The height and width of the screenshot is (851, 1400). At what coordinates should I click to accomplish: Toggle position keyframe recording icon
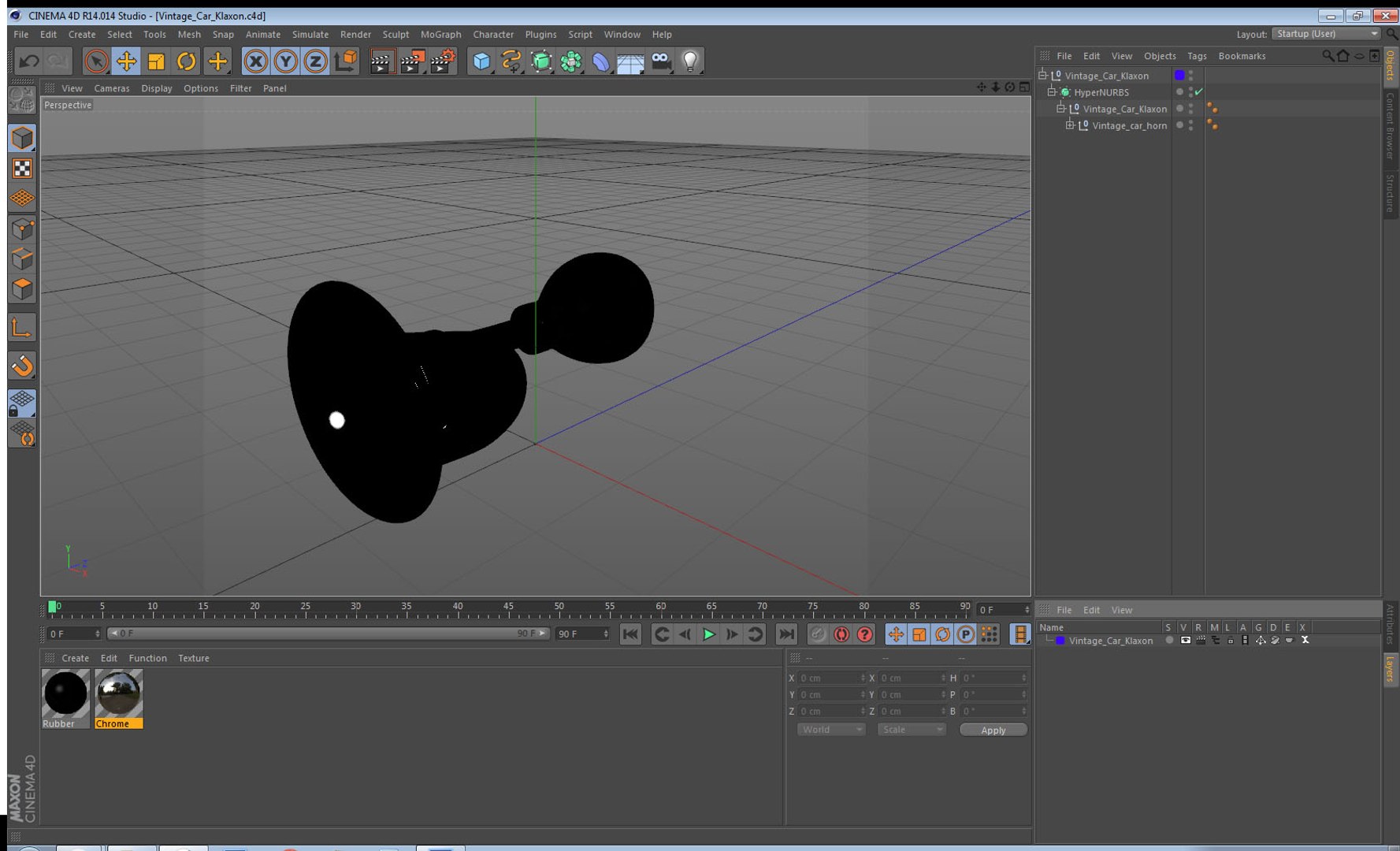click(x=896, y=634)
